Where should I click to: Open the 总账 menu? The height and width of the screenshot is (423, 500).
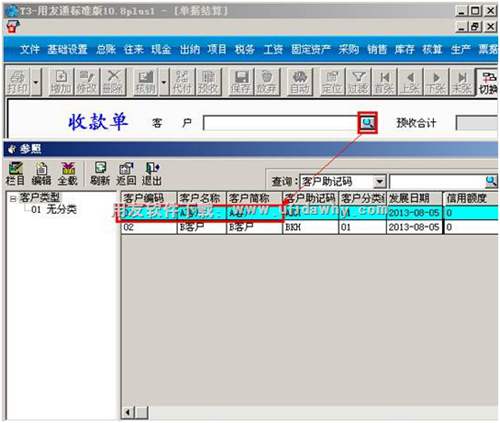[x=106, y=49]
